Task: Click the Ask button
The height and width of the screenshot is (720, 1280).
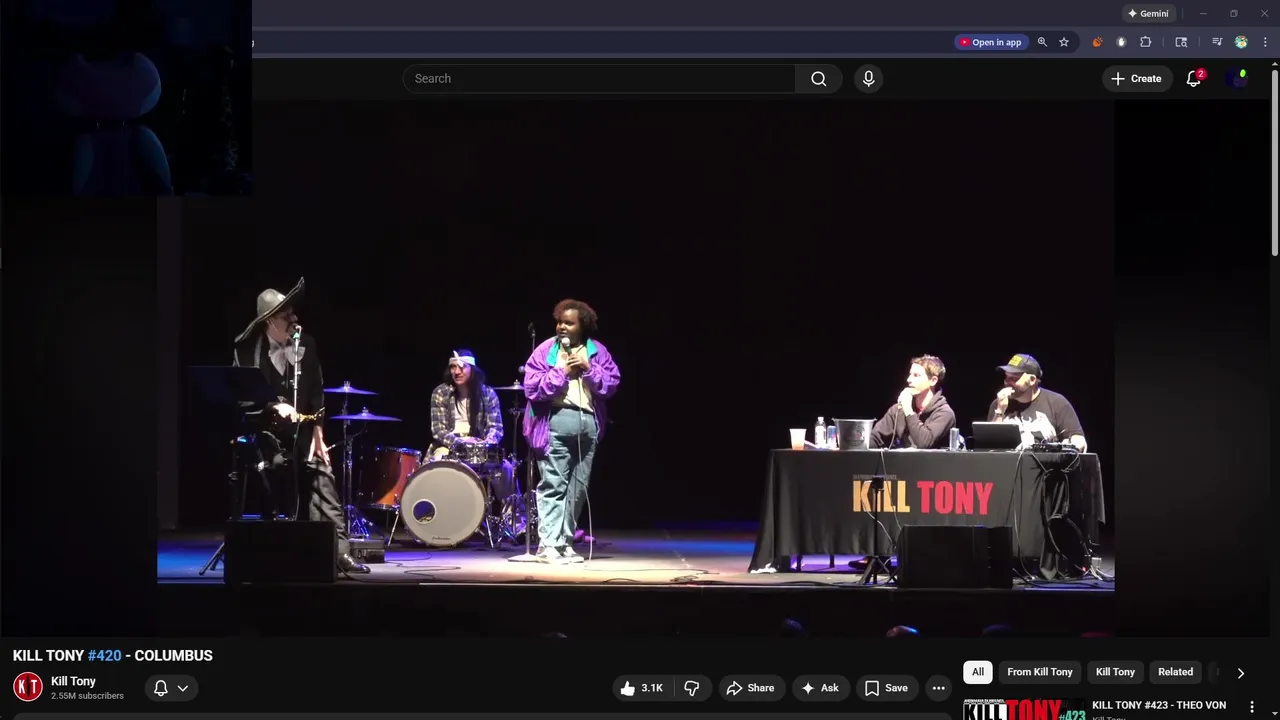Action: click(x=819, y=688)
